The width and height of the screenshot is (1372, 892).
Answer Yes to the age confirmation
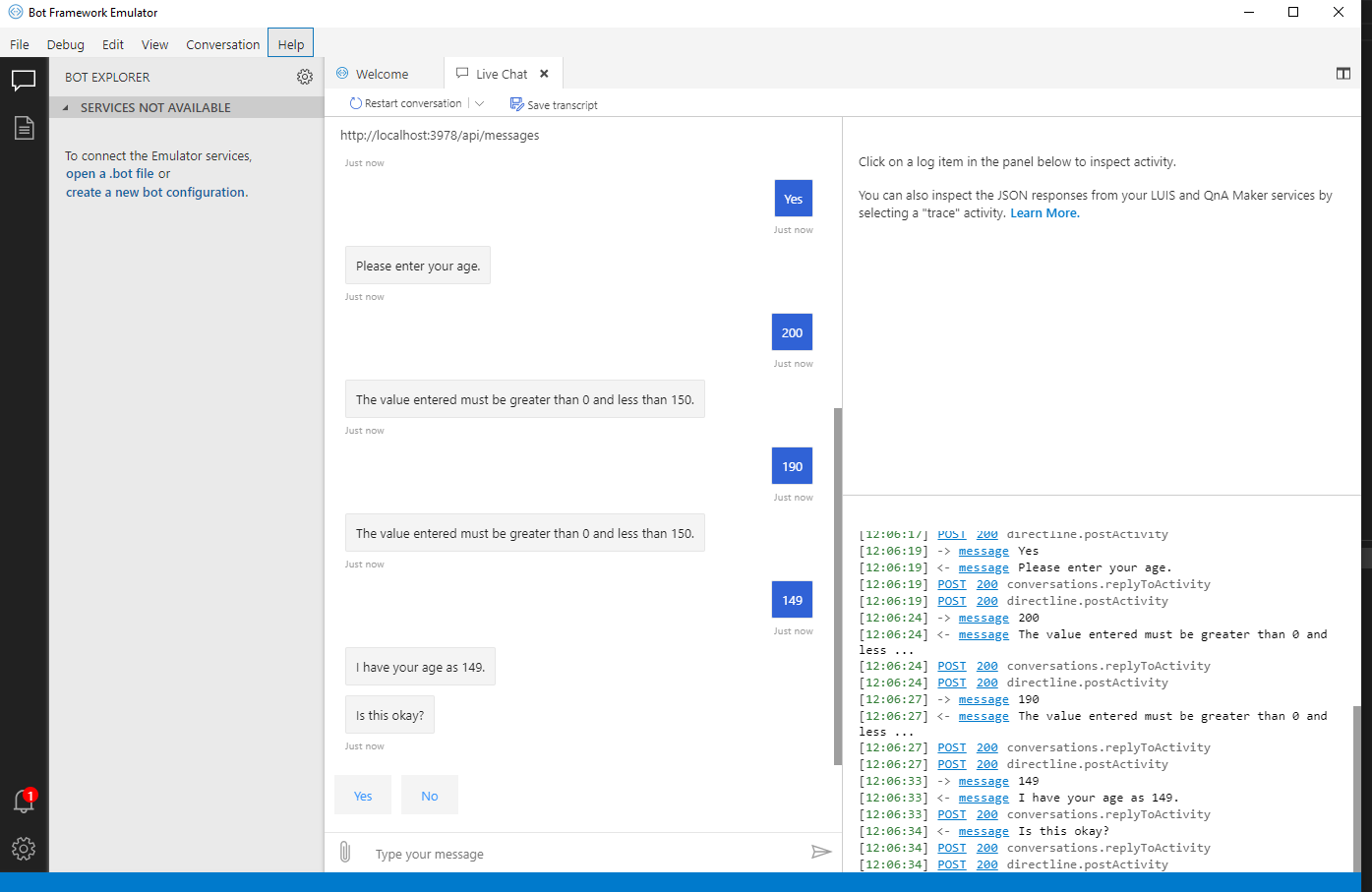tap(363, 795)
